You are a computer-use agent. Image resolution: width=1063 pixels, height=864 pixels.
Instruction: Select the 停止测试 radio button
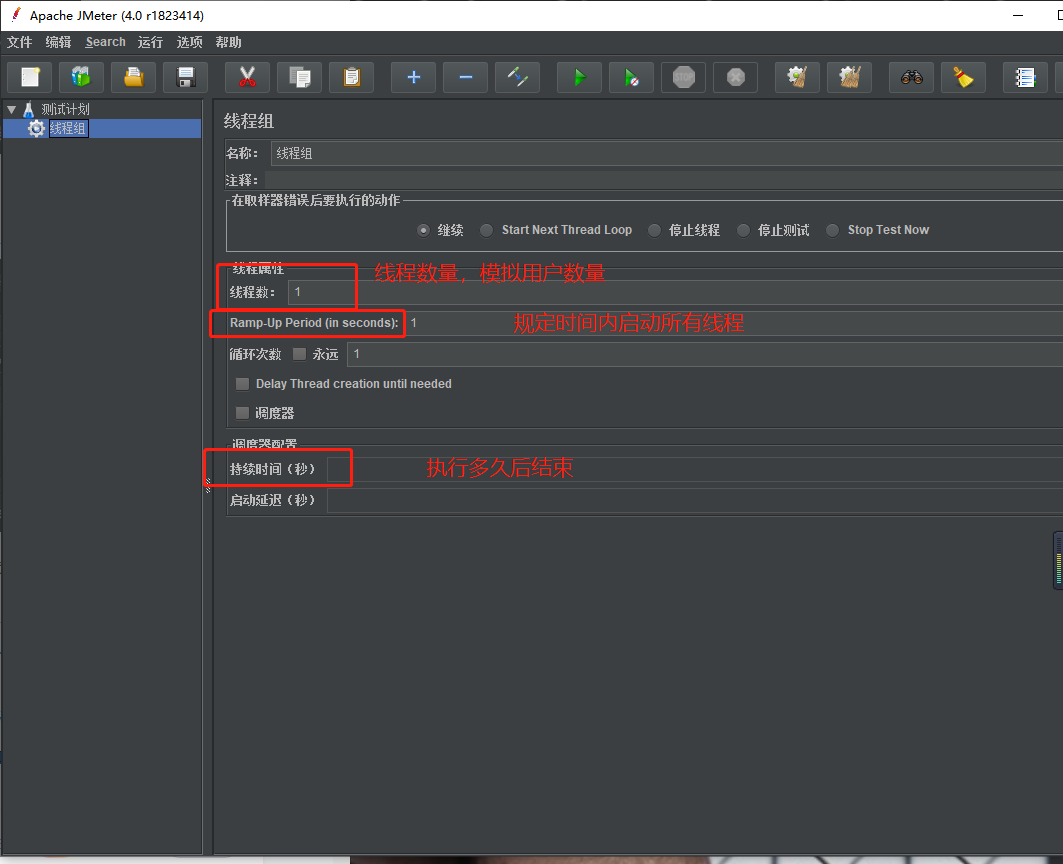point(743,231)
